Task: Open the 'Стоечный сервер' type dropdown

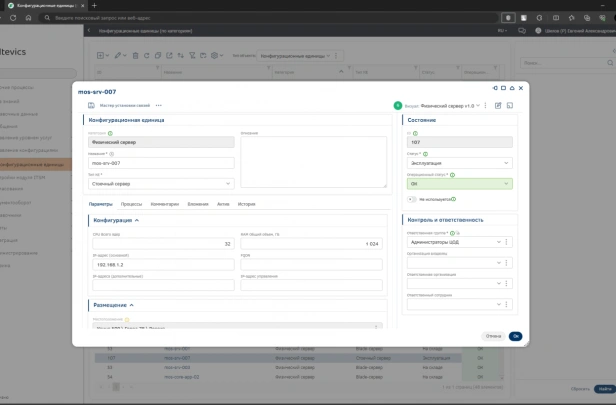Action: (x=161, y=183)
